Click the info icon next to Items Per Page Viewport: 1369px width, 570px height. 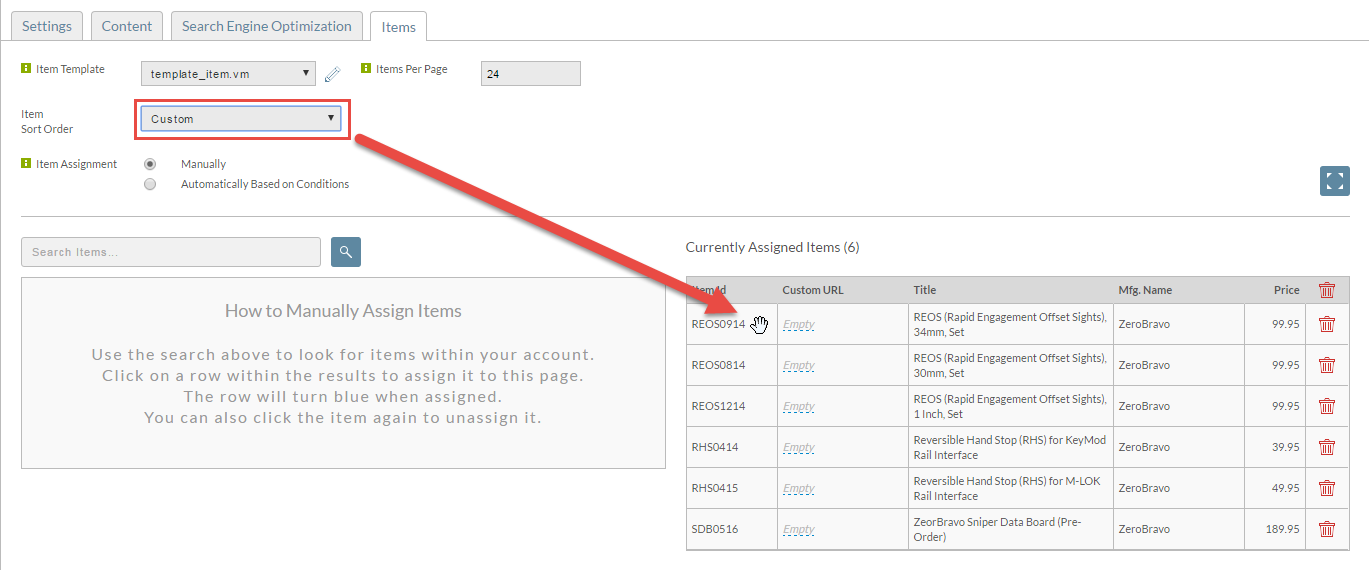click(x=366, y=69)
